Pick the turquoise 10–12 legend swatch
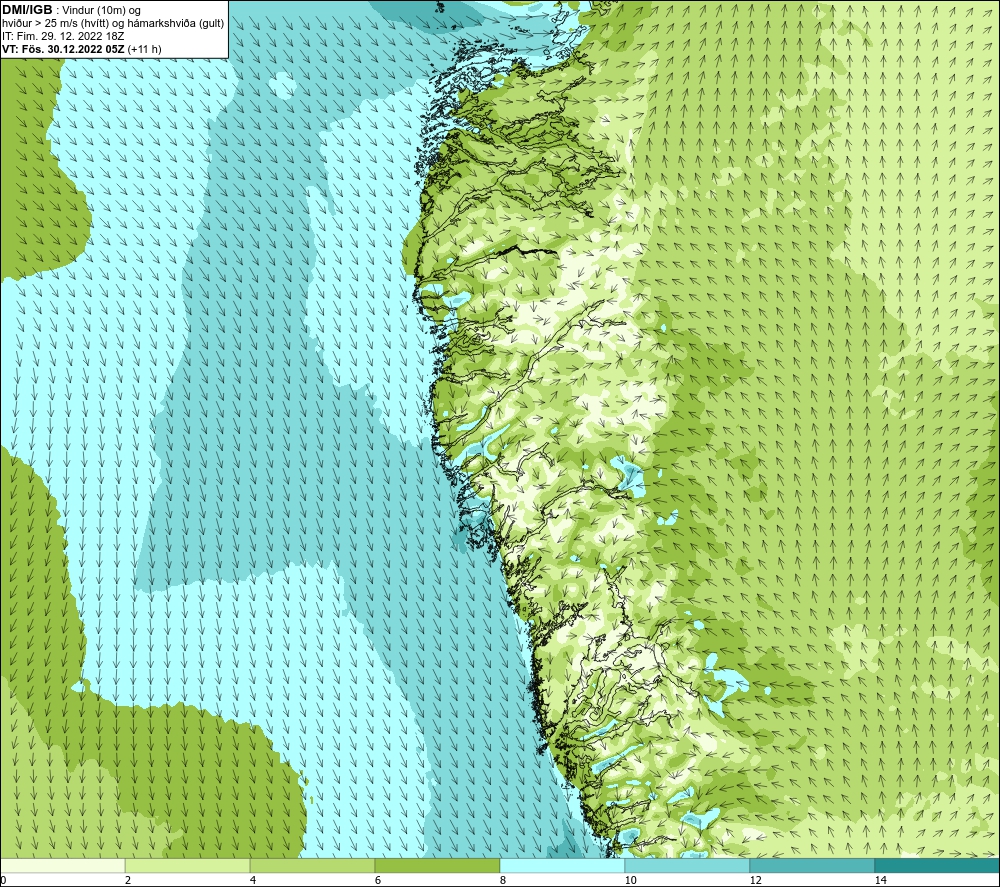The image size is (1000, 887). [x=688, y=865]
